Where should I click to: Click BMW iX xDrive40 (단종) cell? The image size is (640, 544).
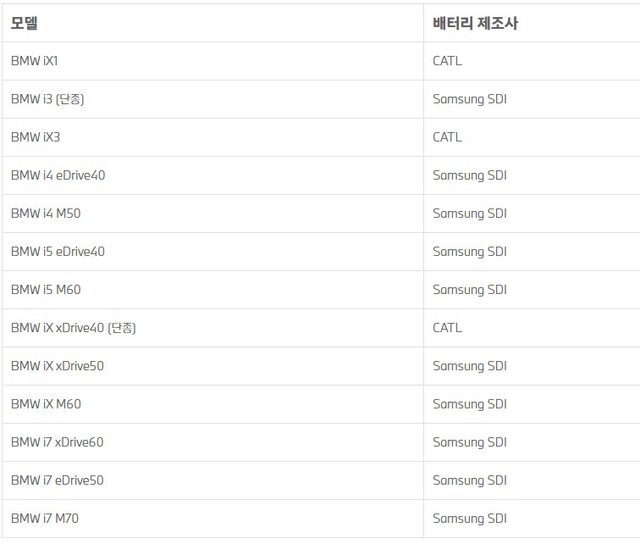pyautogui.click(x=73, y=327)
